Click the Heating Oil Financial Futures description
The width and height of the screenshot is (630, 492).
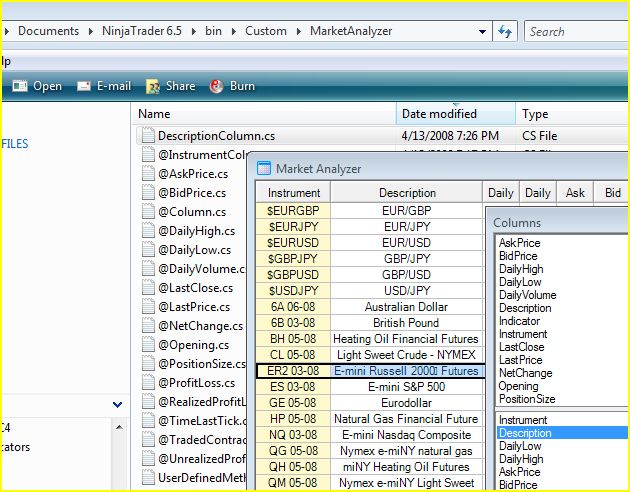(x=406, y=339)
